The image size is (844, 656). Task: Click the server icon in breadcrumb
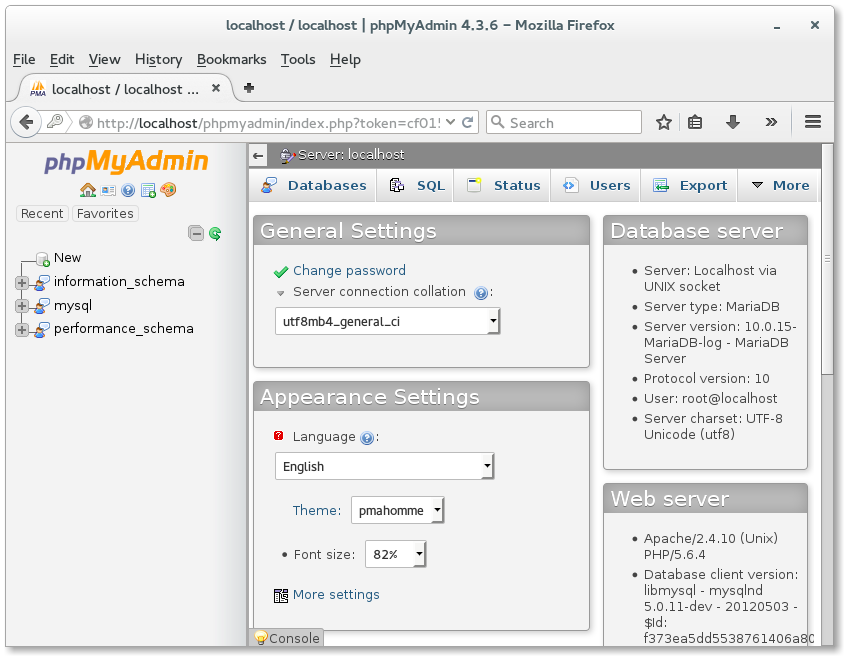tap(287, 156)
